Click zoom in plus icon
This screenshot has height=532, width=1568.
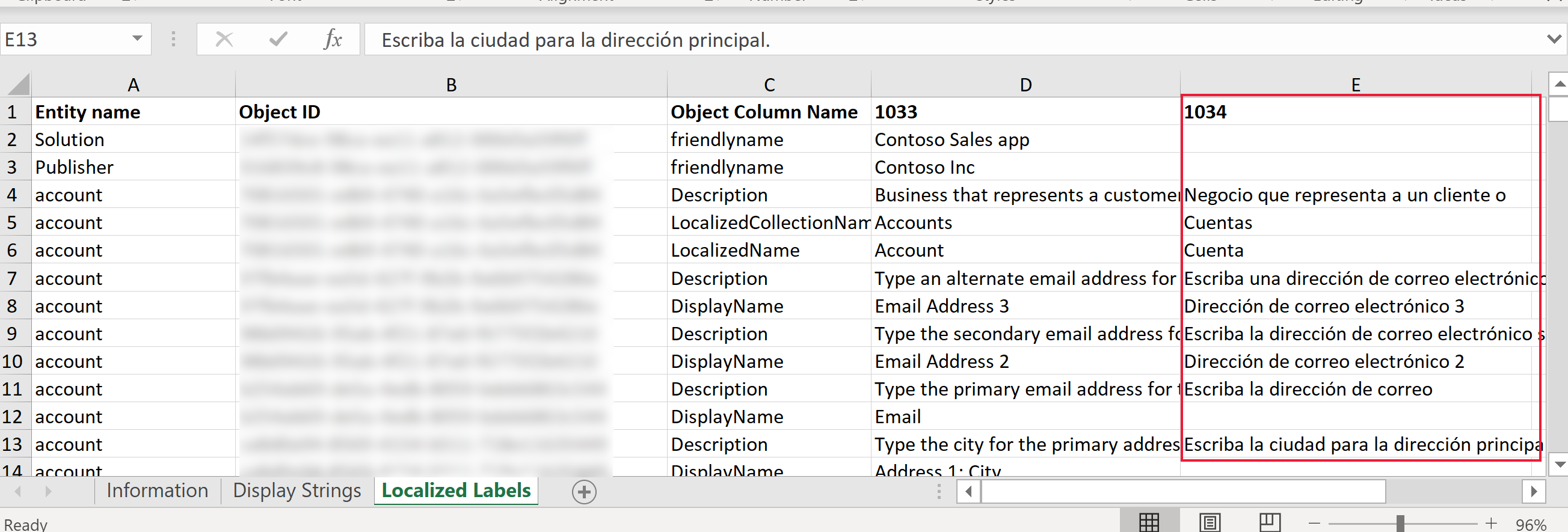click(x=1491, y=524)
